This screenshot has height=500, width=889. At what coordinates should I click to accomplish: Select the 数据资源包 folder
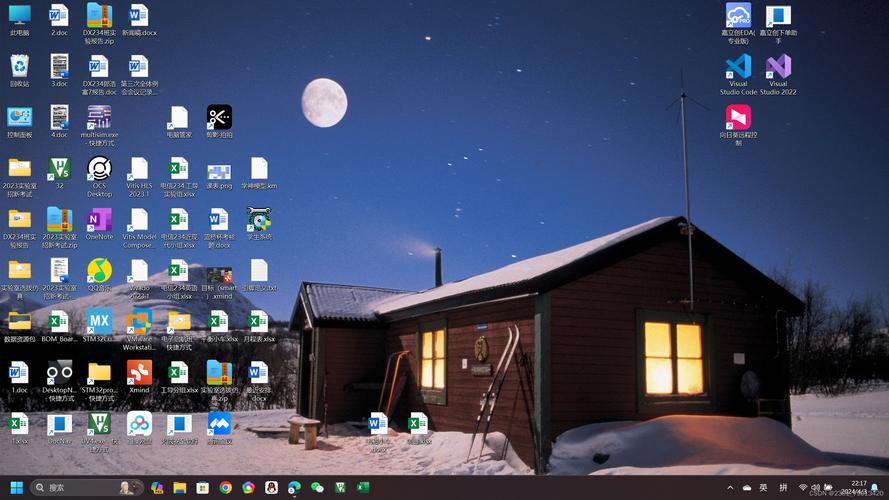tap(19, 326)
